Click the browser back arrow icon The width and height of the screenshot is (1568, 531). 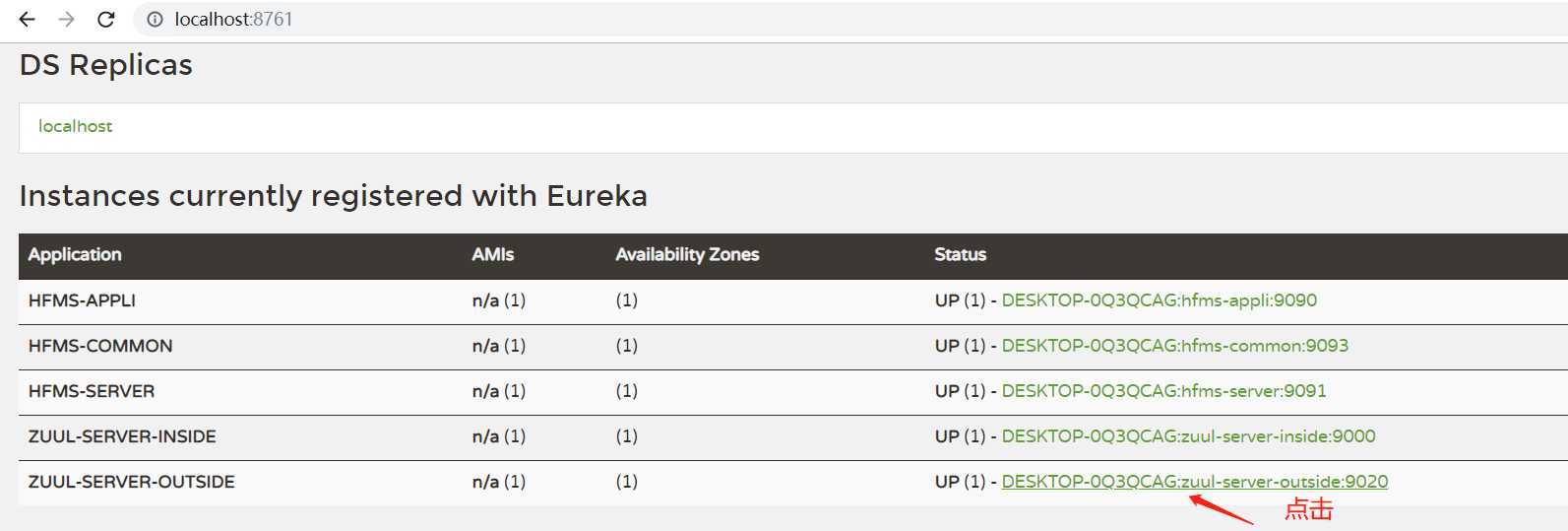[27, 19]
